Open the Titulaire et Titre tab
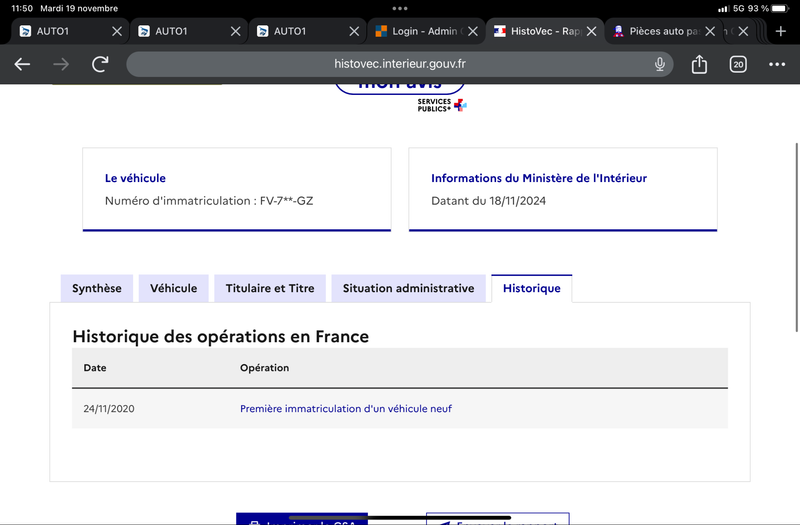 click(270, 288)
